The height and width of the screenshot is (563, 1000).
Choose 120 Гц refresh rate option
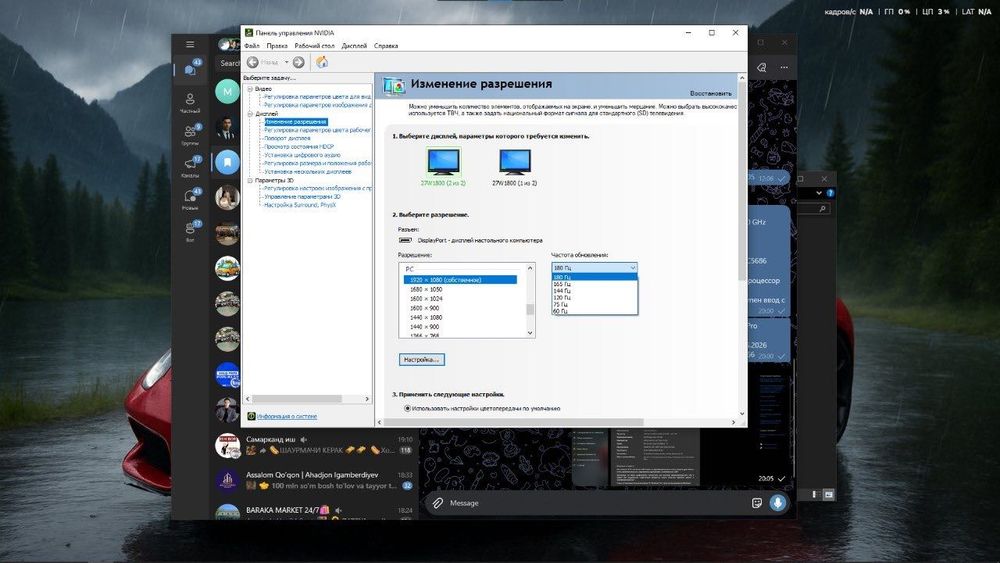click(594, 298)
